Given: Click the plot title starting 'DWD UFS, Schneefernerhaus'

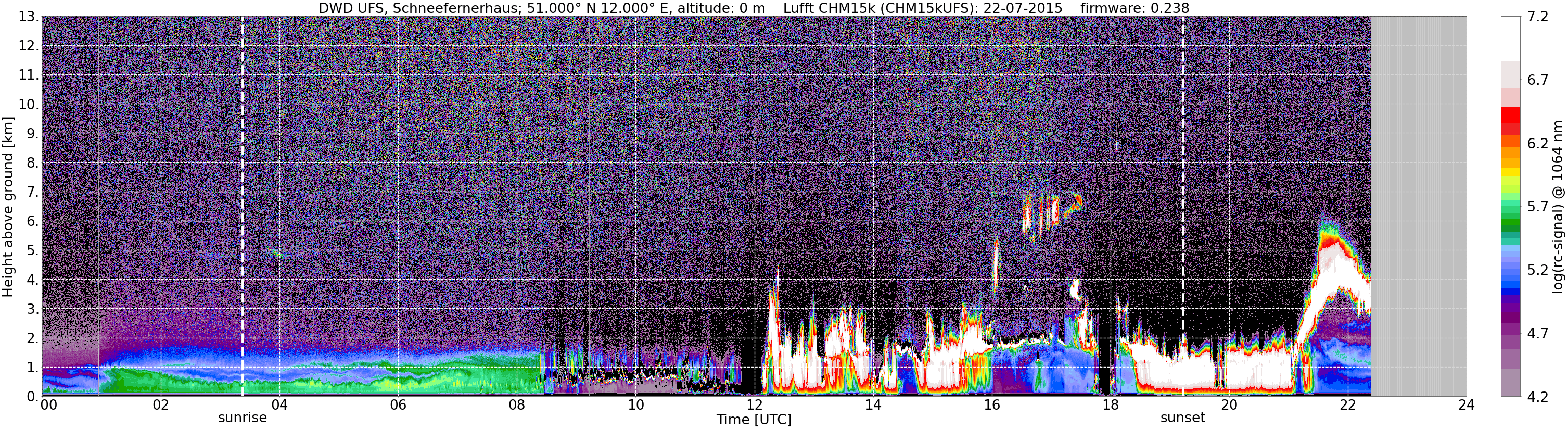Looking at the screenshot, I should [x=754, y=8].
